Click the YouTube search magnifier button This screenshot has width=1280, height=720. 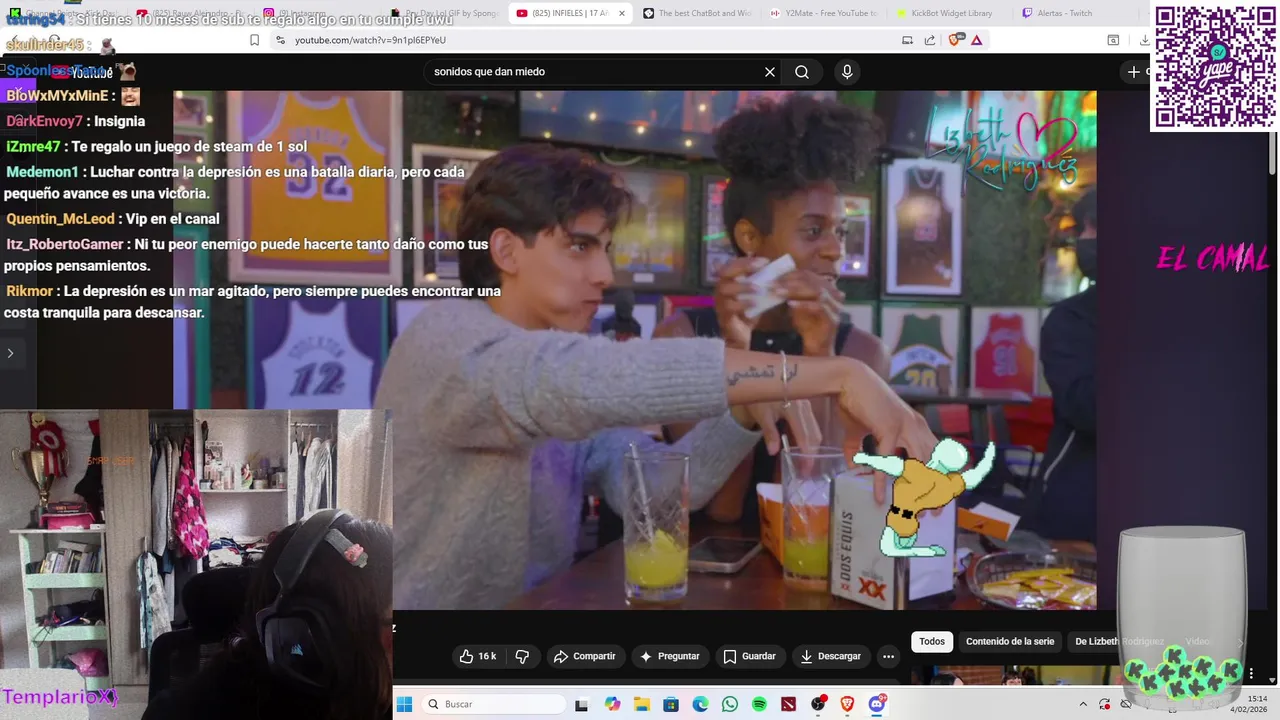(x=802, y=72)
